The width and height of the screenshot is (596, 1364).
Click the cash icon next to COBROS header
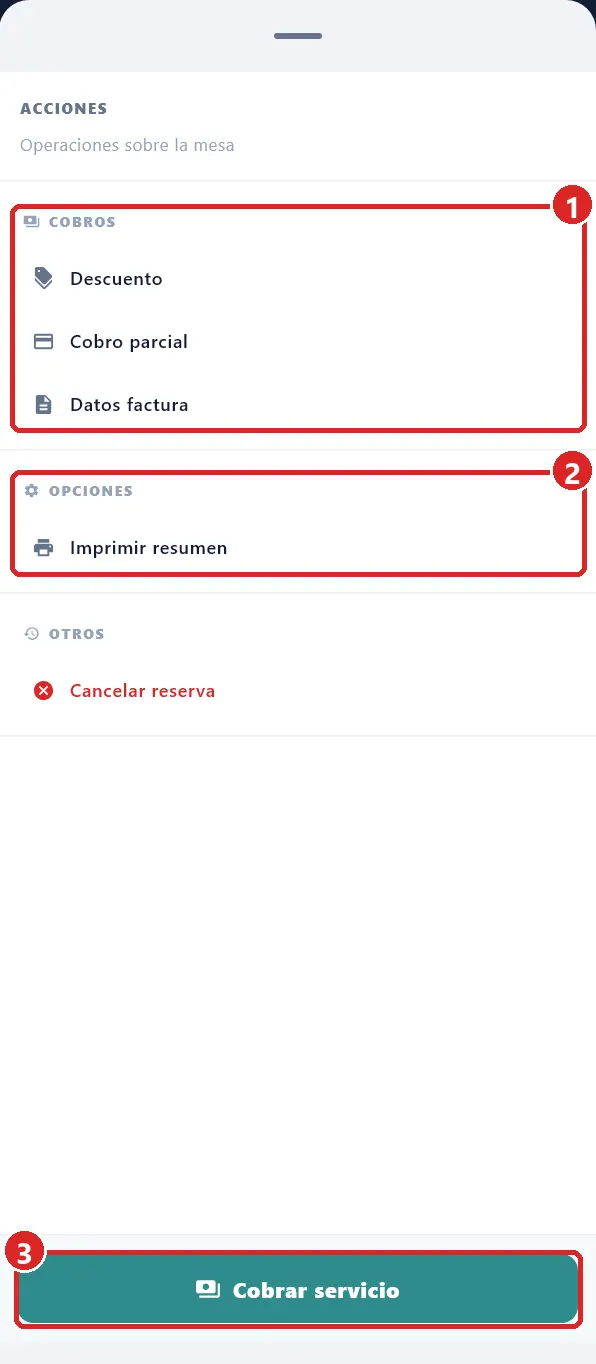point(31,222)
